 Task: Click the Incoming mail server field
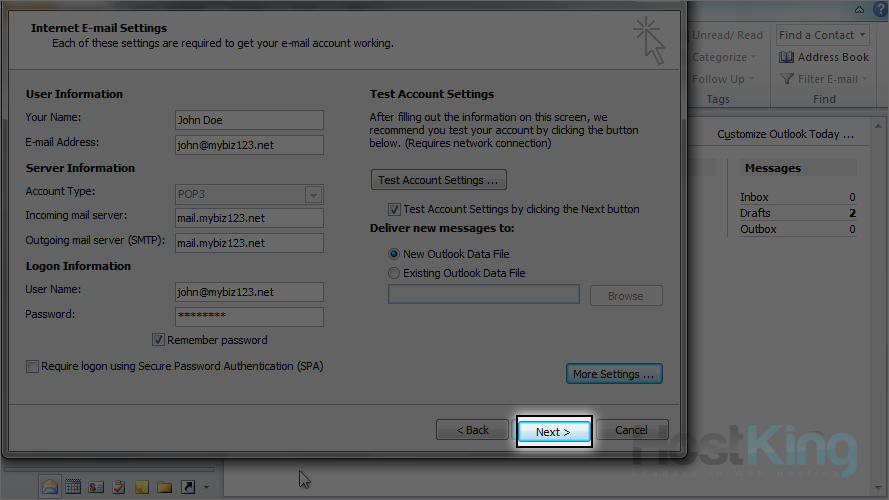point(249,217)
